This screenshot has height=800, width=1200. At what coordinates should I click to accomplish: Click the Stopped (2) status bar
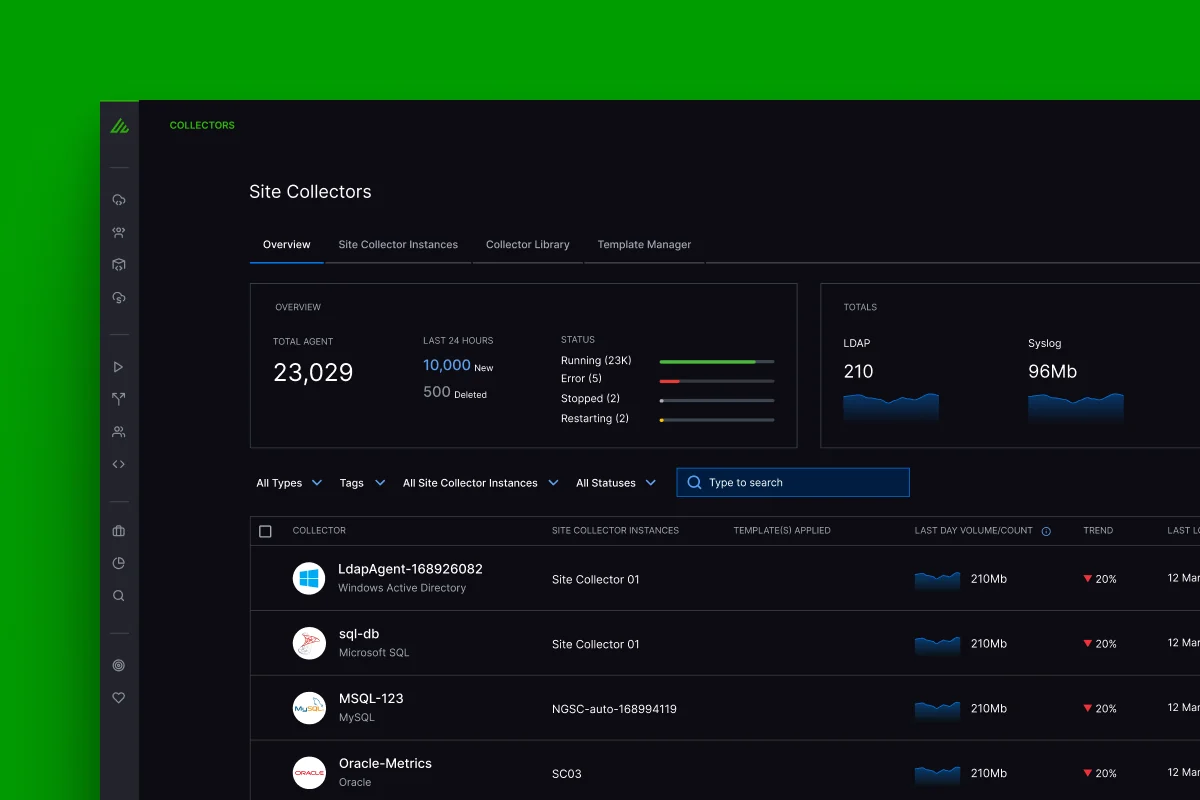coord(716,400)
